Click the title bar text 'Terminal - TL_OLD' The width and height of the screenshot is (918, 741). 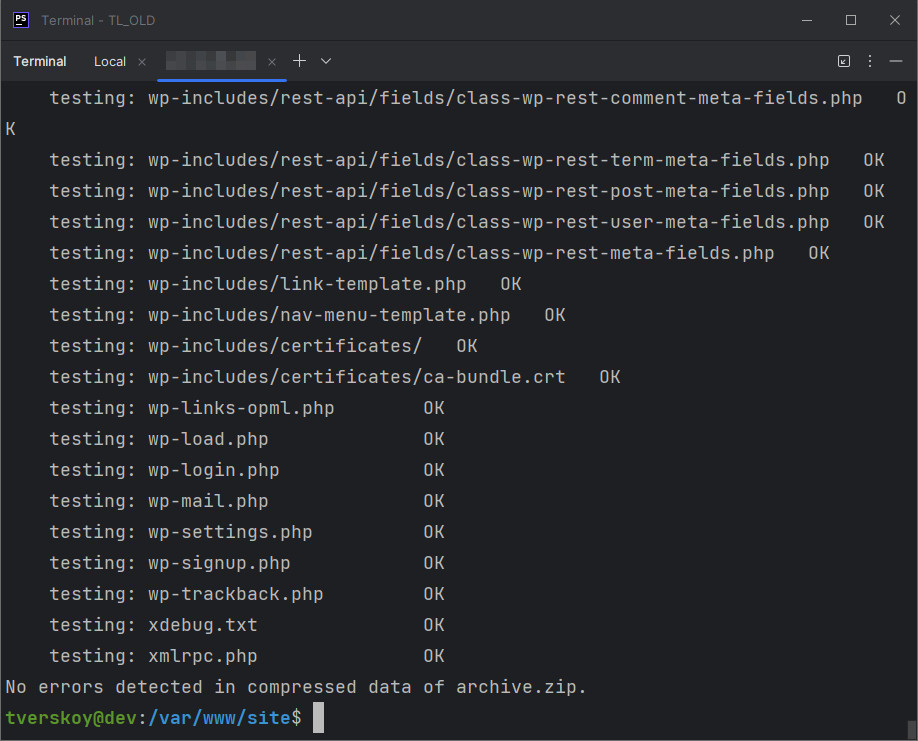98,20
